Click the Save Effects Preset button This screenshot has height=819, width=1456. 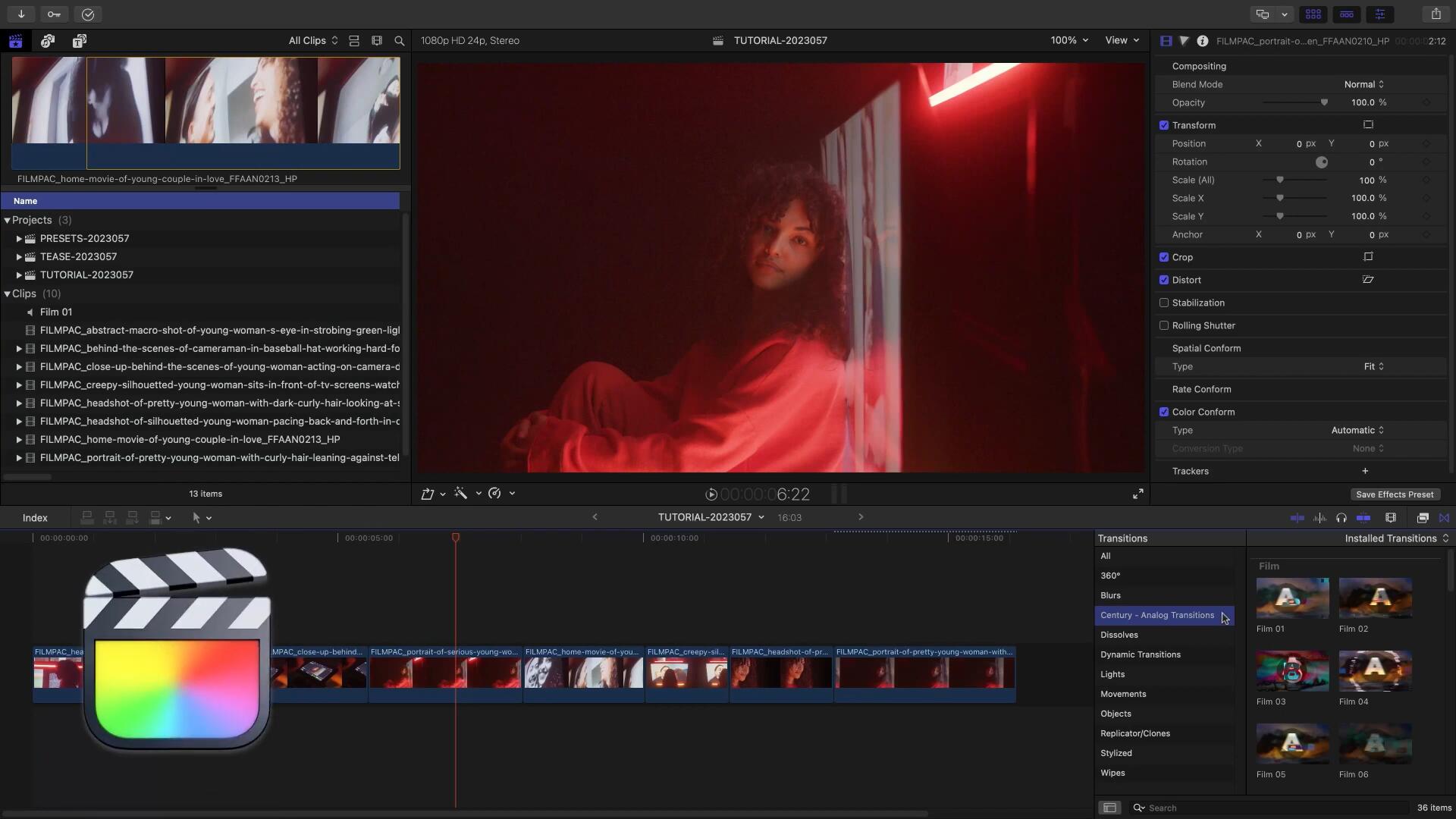click(1395, 494)
